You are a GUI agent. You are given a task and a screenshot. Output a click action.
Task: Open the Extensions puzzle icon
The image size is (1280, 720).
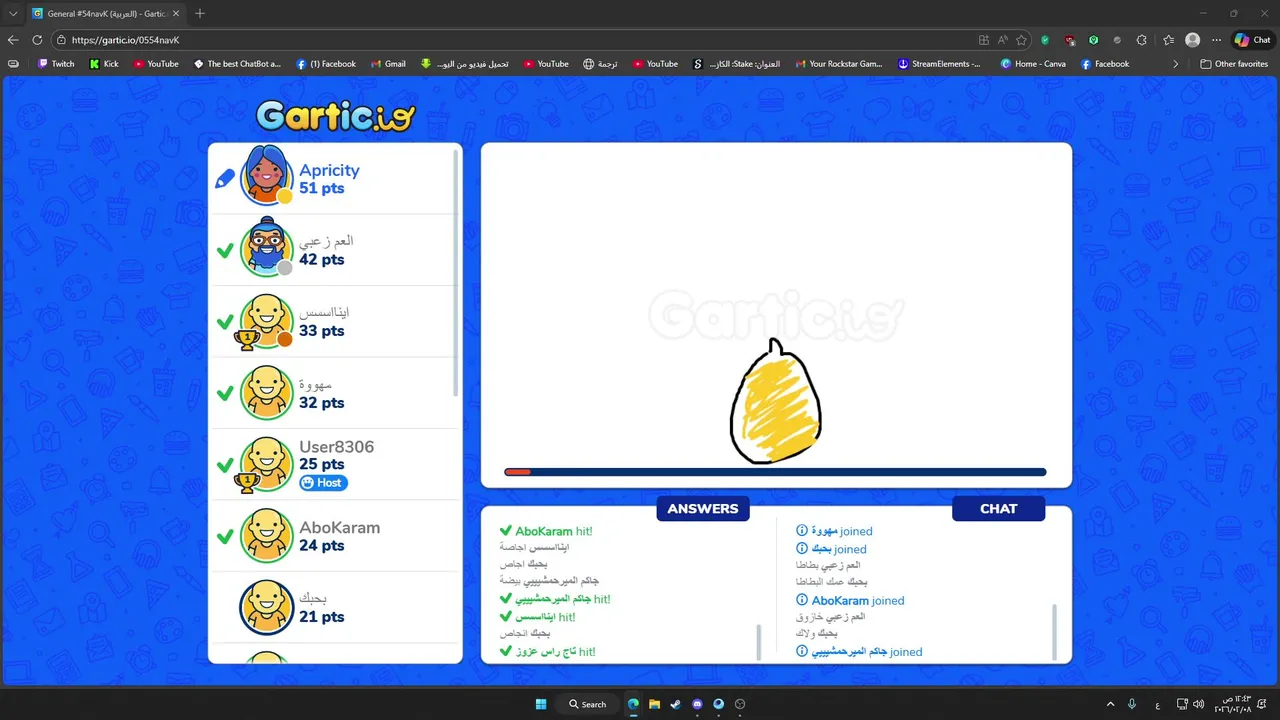[x=1142, y=40]
